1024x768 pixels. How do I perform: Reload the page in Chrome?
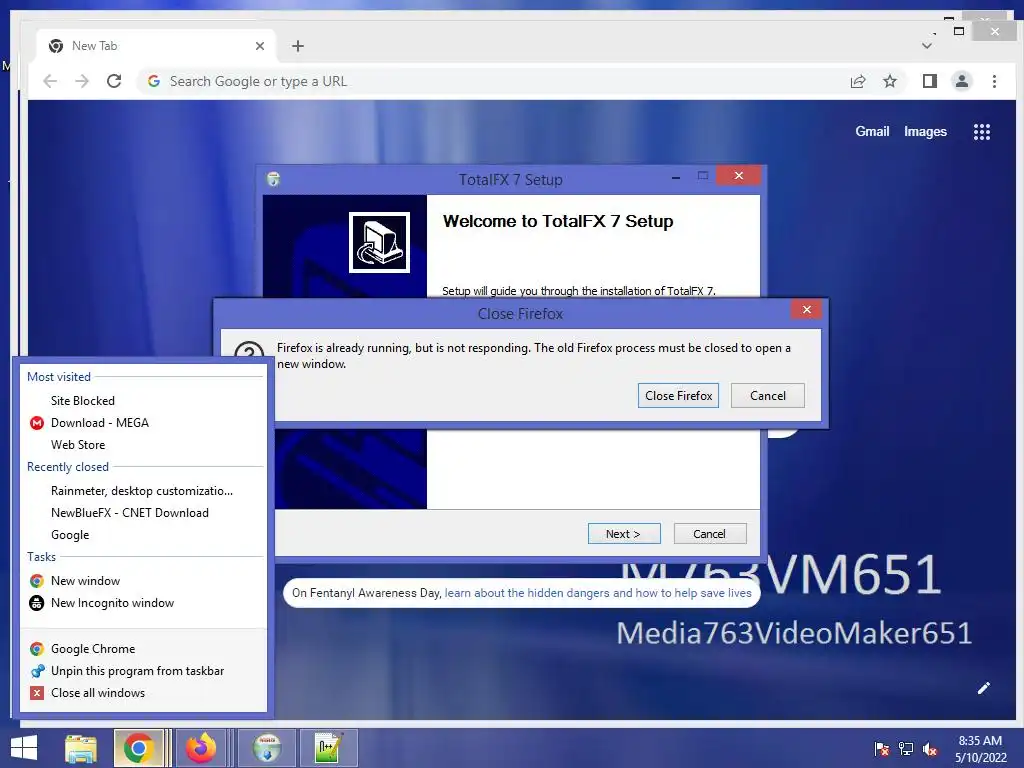tap(114, 81)
